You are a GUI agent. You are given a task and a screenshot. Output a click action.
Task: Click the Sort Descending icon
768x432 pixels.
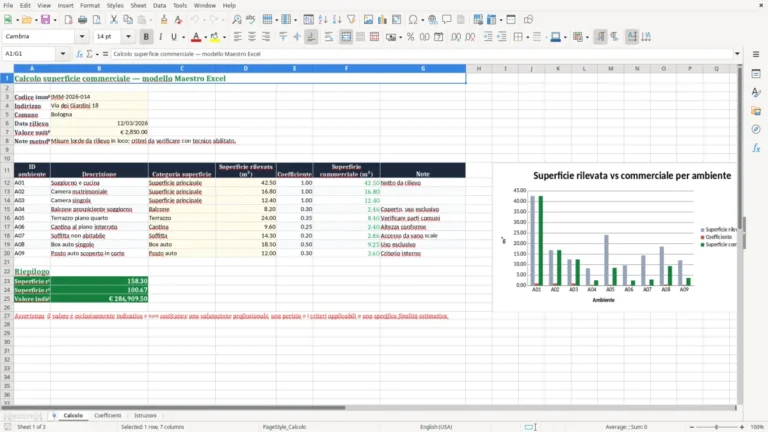[x=337, y=20]
